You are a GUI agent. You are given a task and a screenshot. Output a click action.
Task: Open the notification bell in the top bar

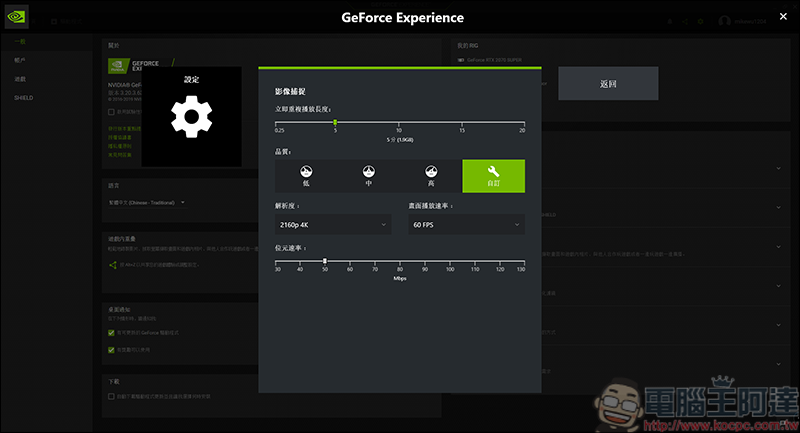pyautogui.click(x=669, y=21)
